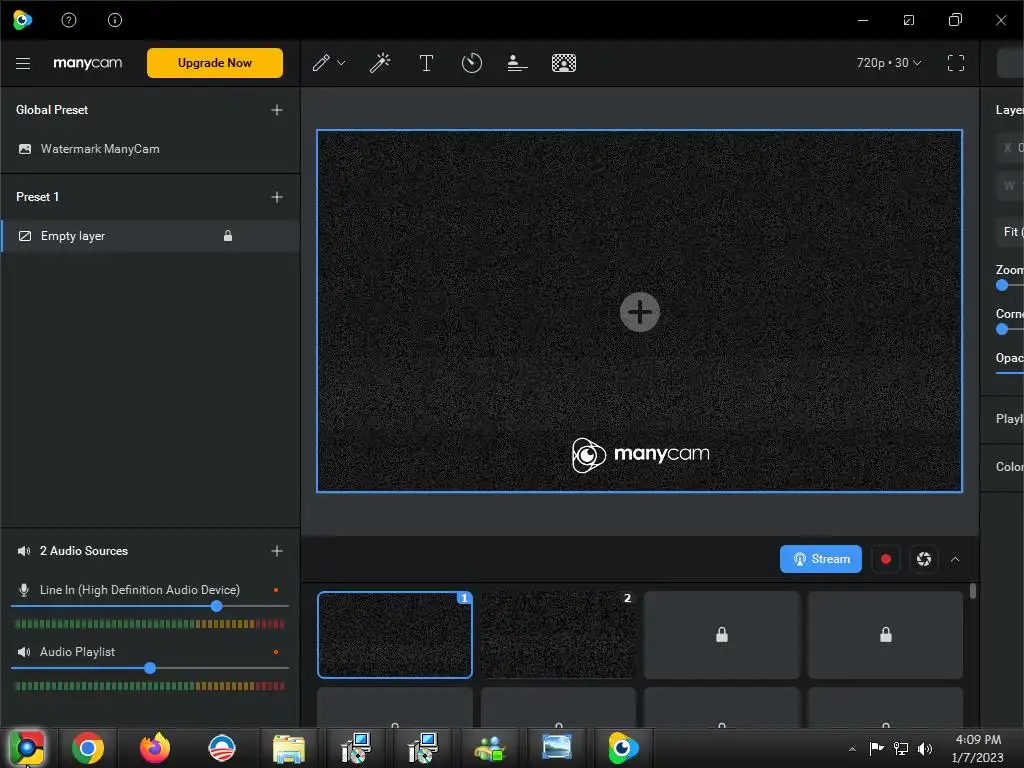Click the Windows Start button
This screenshot has height=768, width=1024.
point(27,748)
